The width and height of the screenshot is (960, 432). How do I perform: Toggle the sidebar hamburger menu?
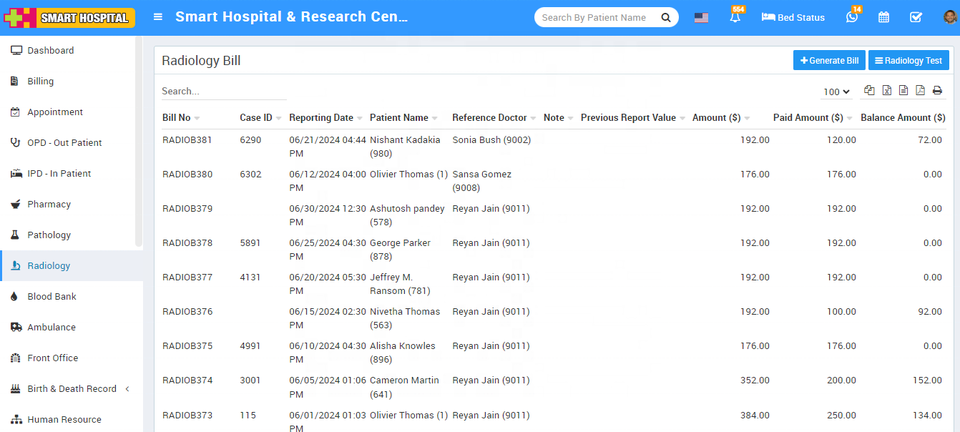(158, 17)
